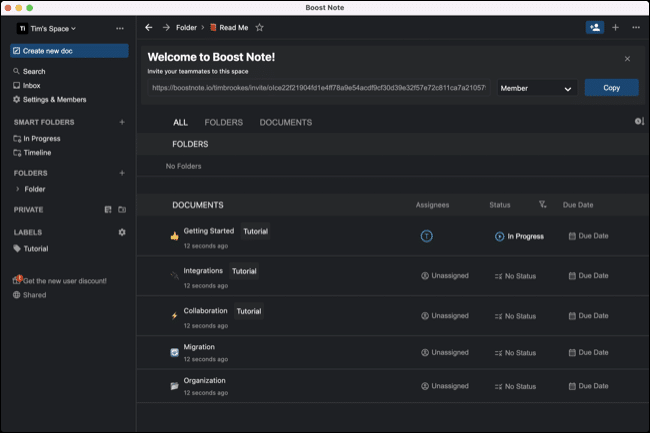The width and height of the screenshot is (650, 433).
Task: Click Tutorial tag on Integrations row
Action: [244, 271]
